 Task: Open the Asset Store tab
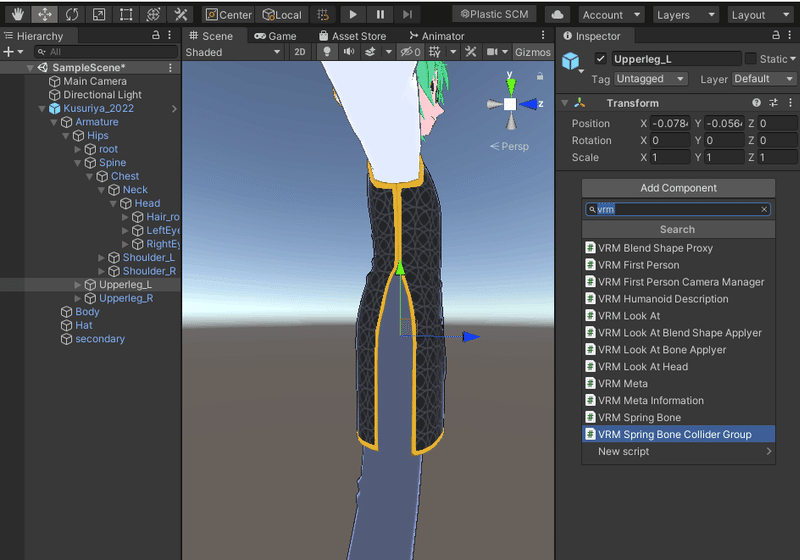[x=351, y=36]
